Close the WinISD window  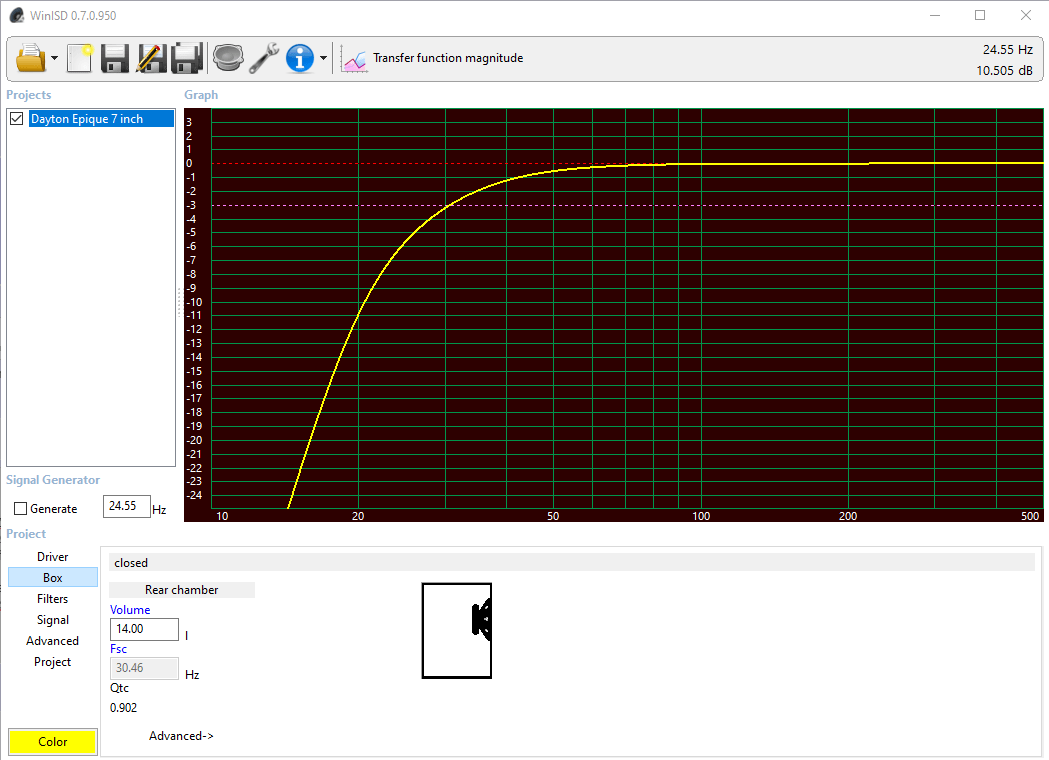coord(1026,15)
